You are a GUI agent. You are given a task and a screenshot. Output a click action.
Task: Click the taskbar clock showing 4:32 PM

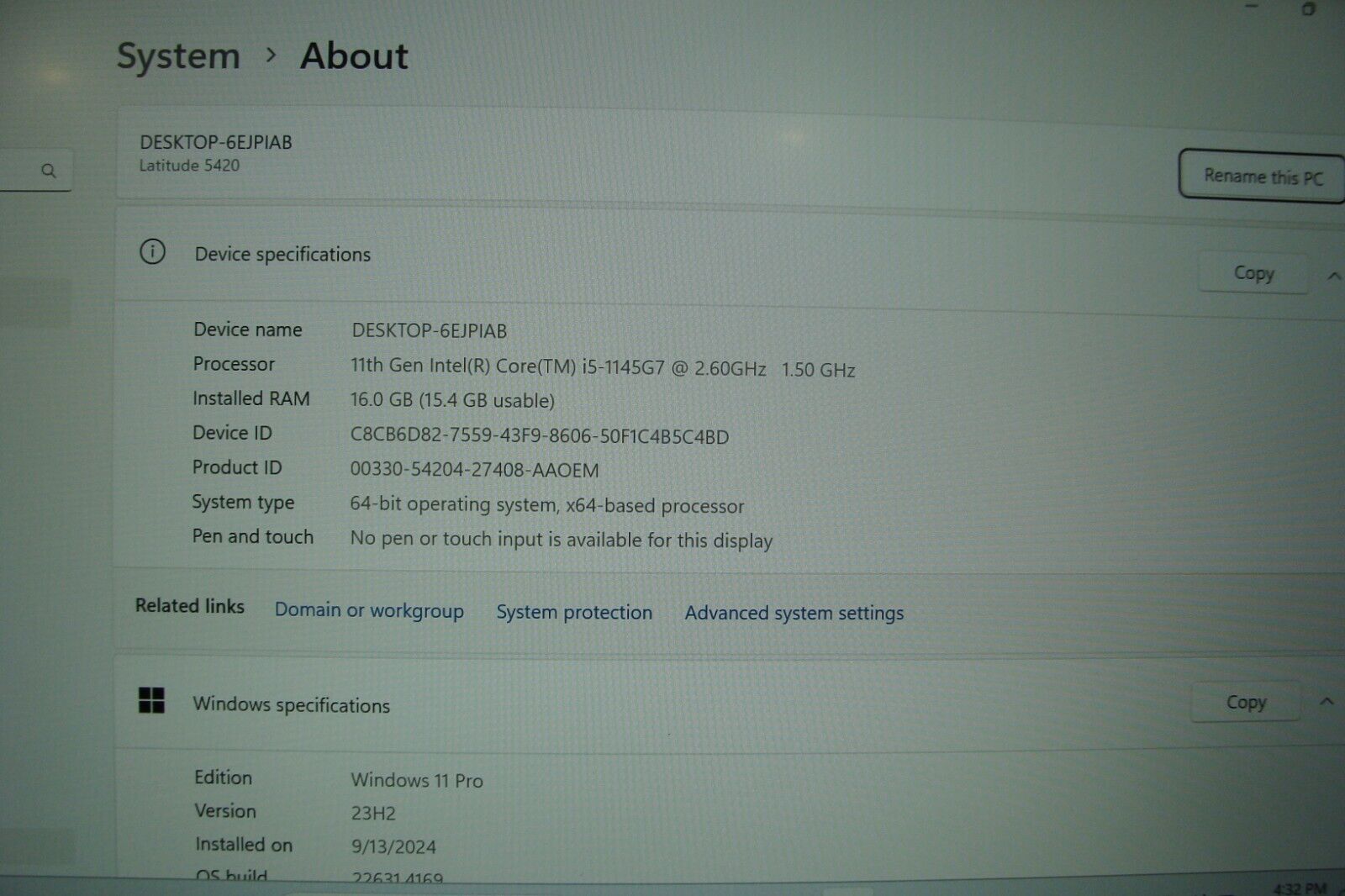pos(1300,888)
